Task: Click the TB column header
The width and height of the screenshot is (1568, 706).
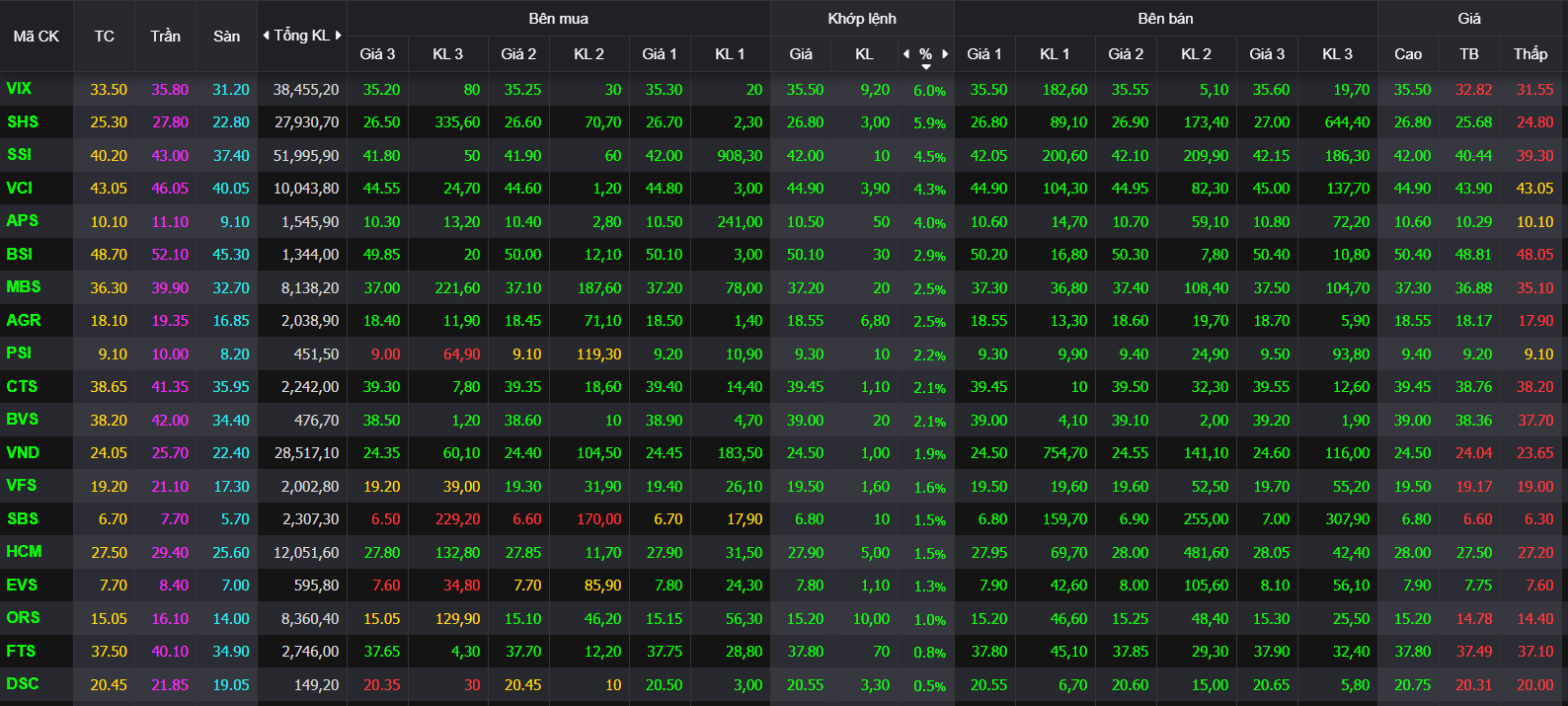Action: [1469, 54]
